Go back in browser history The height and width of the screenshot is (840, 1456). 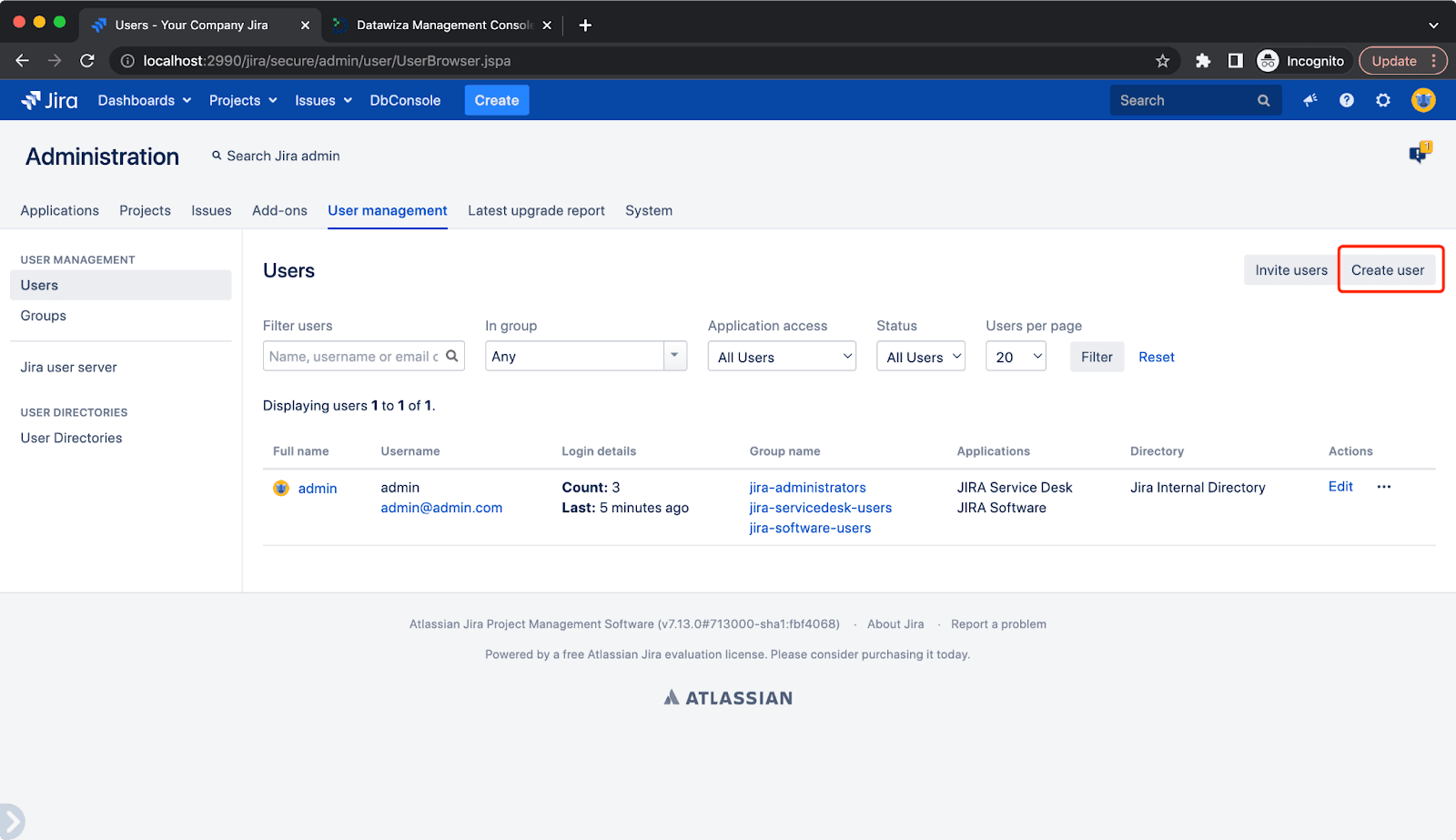tap(23, 61)
